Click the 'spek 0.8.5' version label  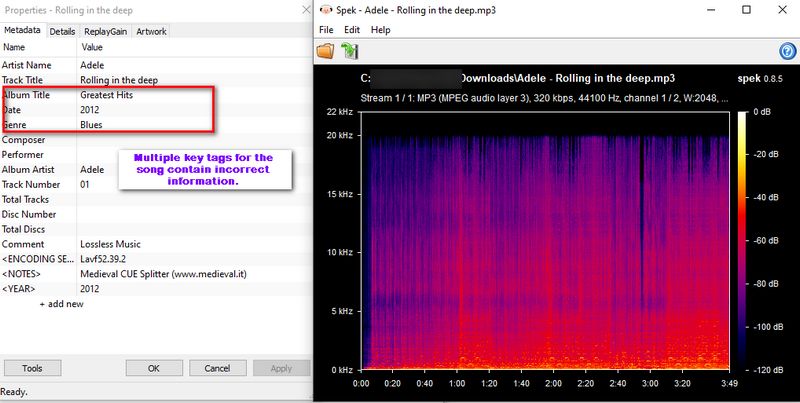(x=760, y=79)
